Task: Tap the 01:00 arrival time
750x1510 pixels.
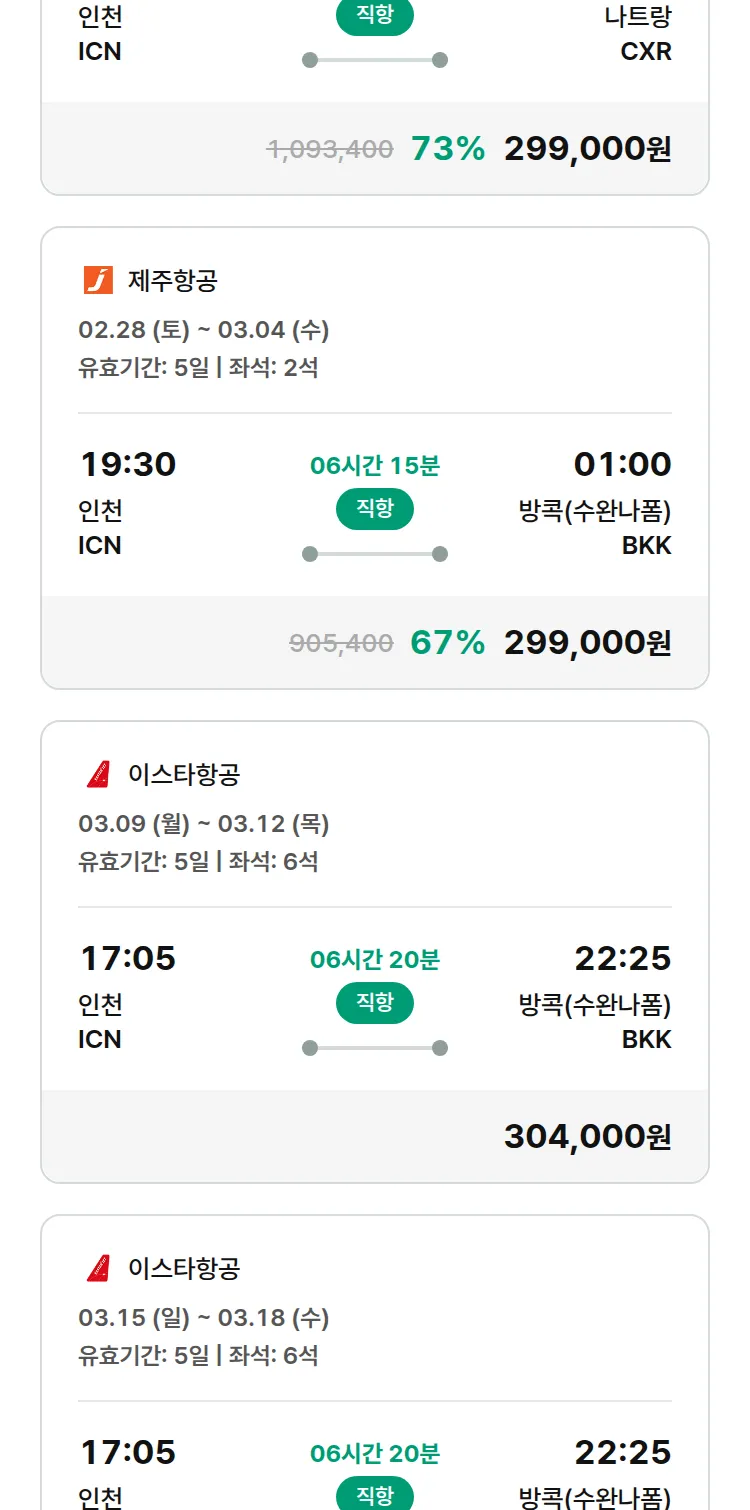Action: coord(622,465)
